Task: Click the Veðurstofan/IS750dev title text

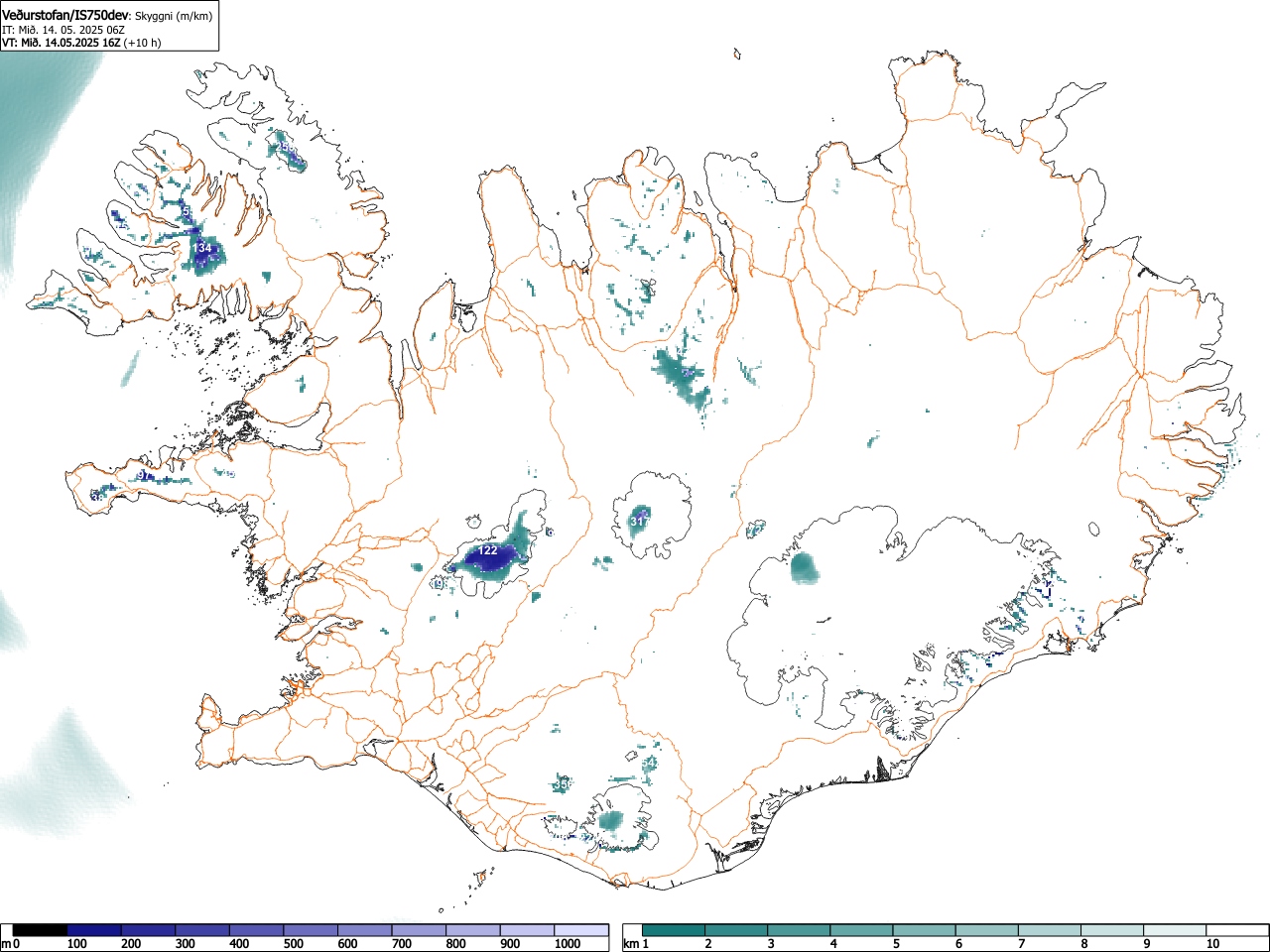Action: pyautogui.click(x=65, y=15)
